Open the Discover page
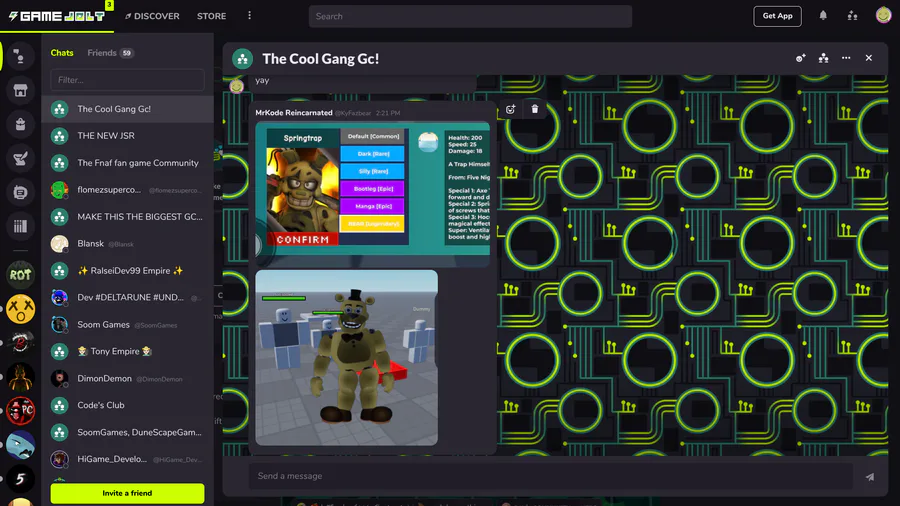The height and width of the screenshot is (506, 900). [152, 16]
